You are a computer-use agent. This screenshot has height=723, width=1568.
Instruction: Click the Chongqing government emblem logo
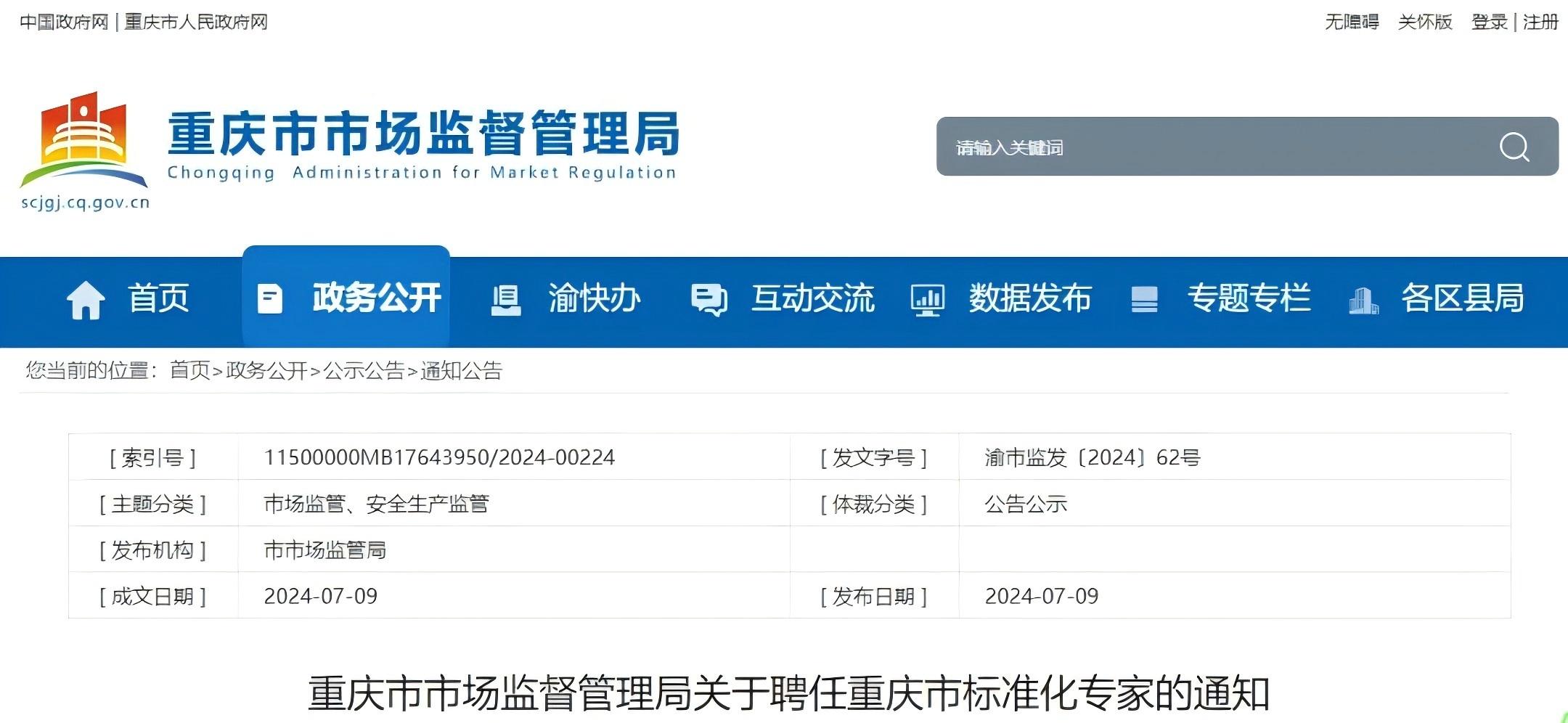pyautogui.click(x=83, y=142)
